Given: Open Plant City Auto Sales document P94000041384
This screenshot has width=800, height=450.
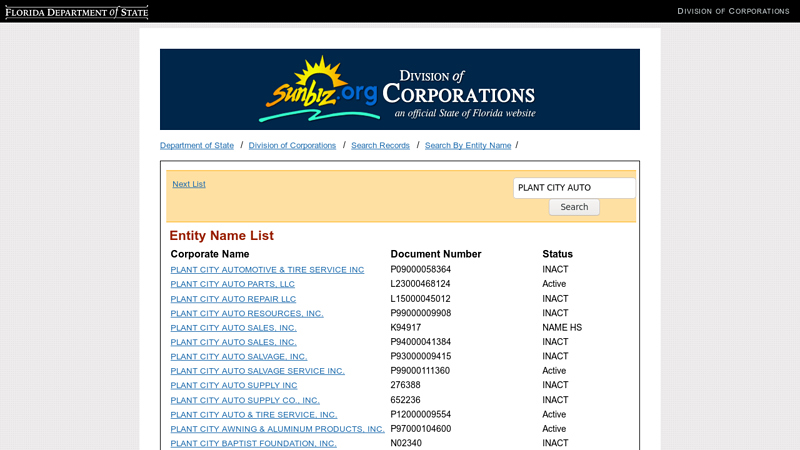Looking at the screenshot, I should point(233,342).
